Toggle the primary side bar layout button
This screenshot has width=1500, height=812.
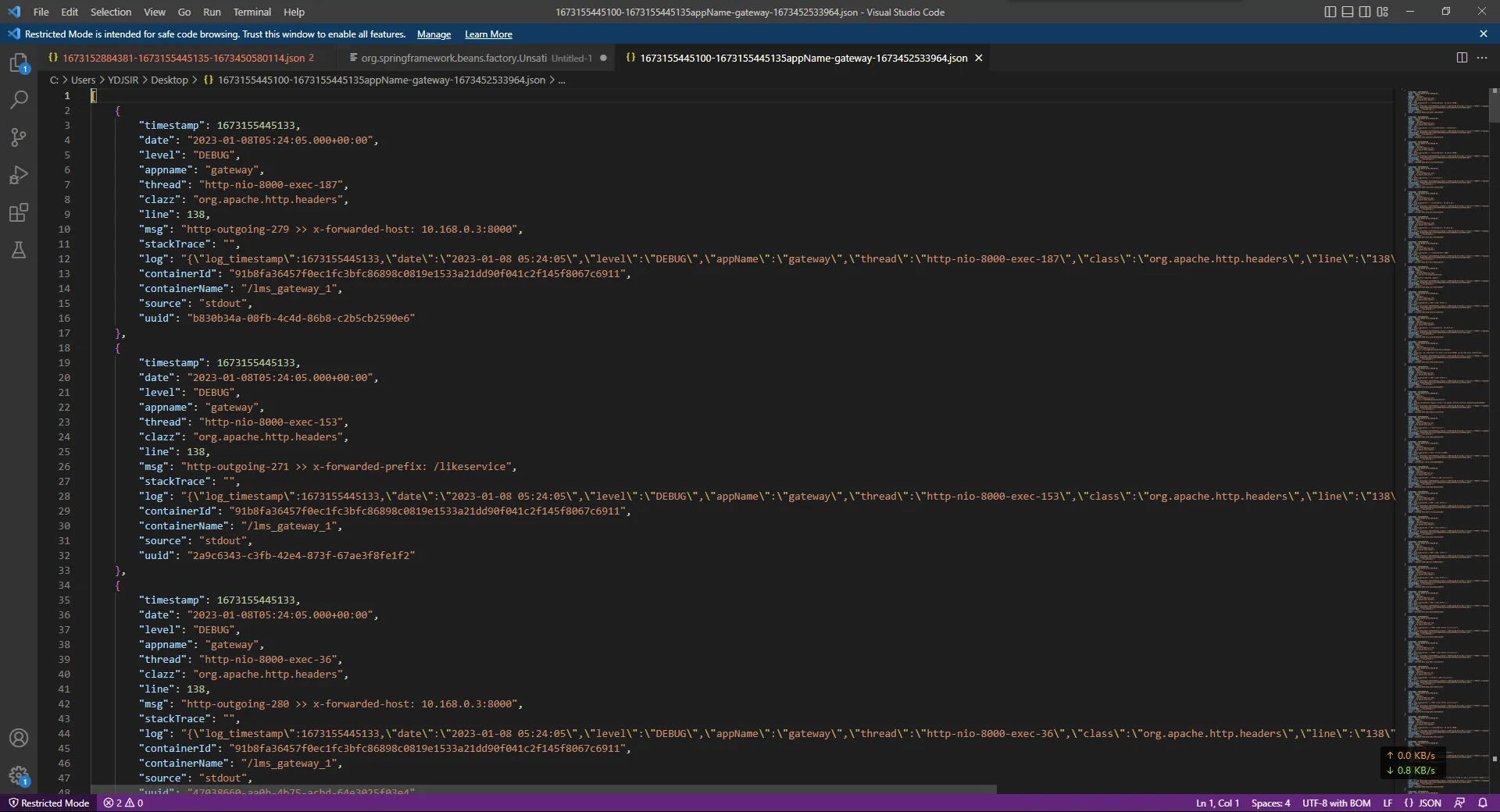point(1330,12)
